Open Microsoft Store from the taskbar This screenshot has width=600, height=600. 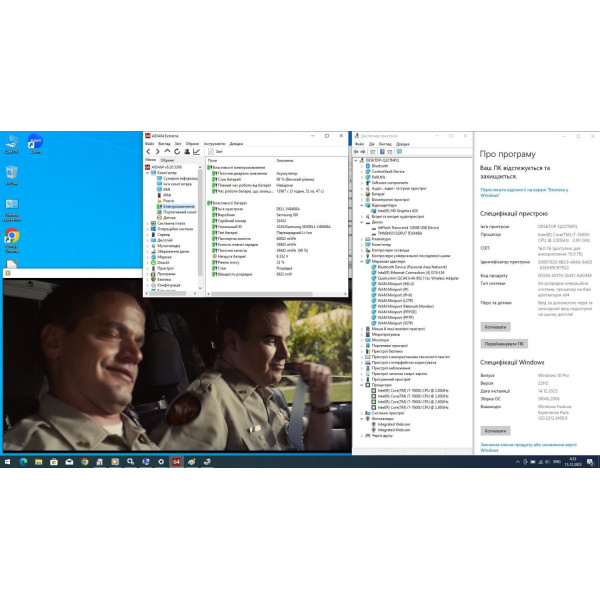coord(54,462)
